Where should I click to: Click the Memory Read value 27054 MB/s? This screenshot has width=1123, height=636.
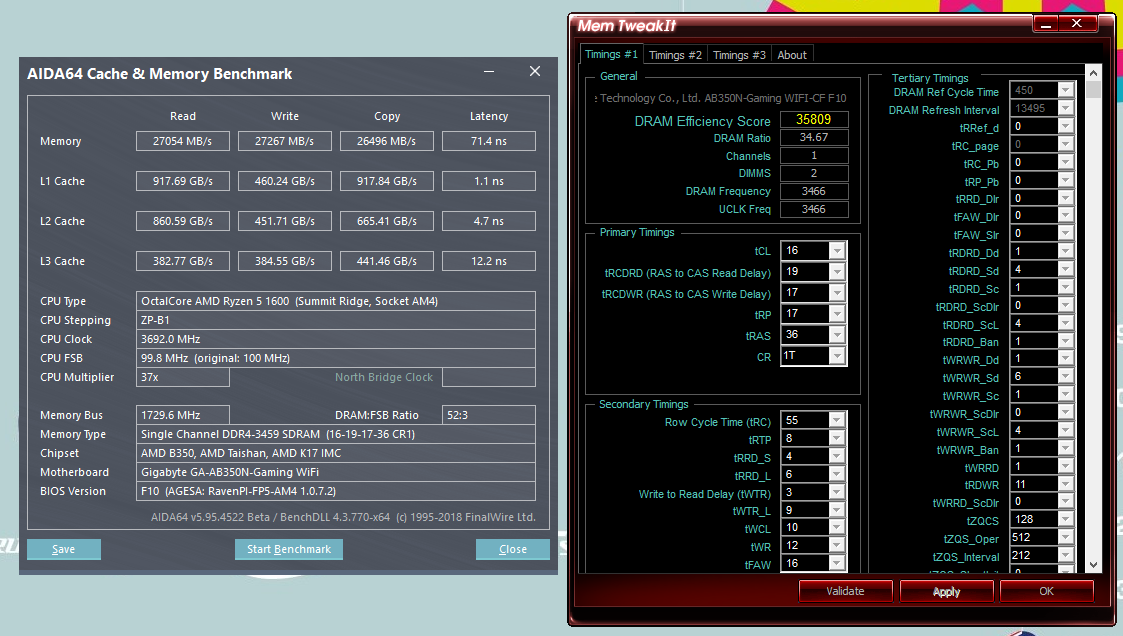[x=183, y=141]
